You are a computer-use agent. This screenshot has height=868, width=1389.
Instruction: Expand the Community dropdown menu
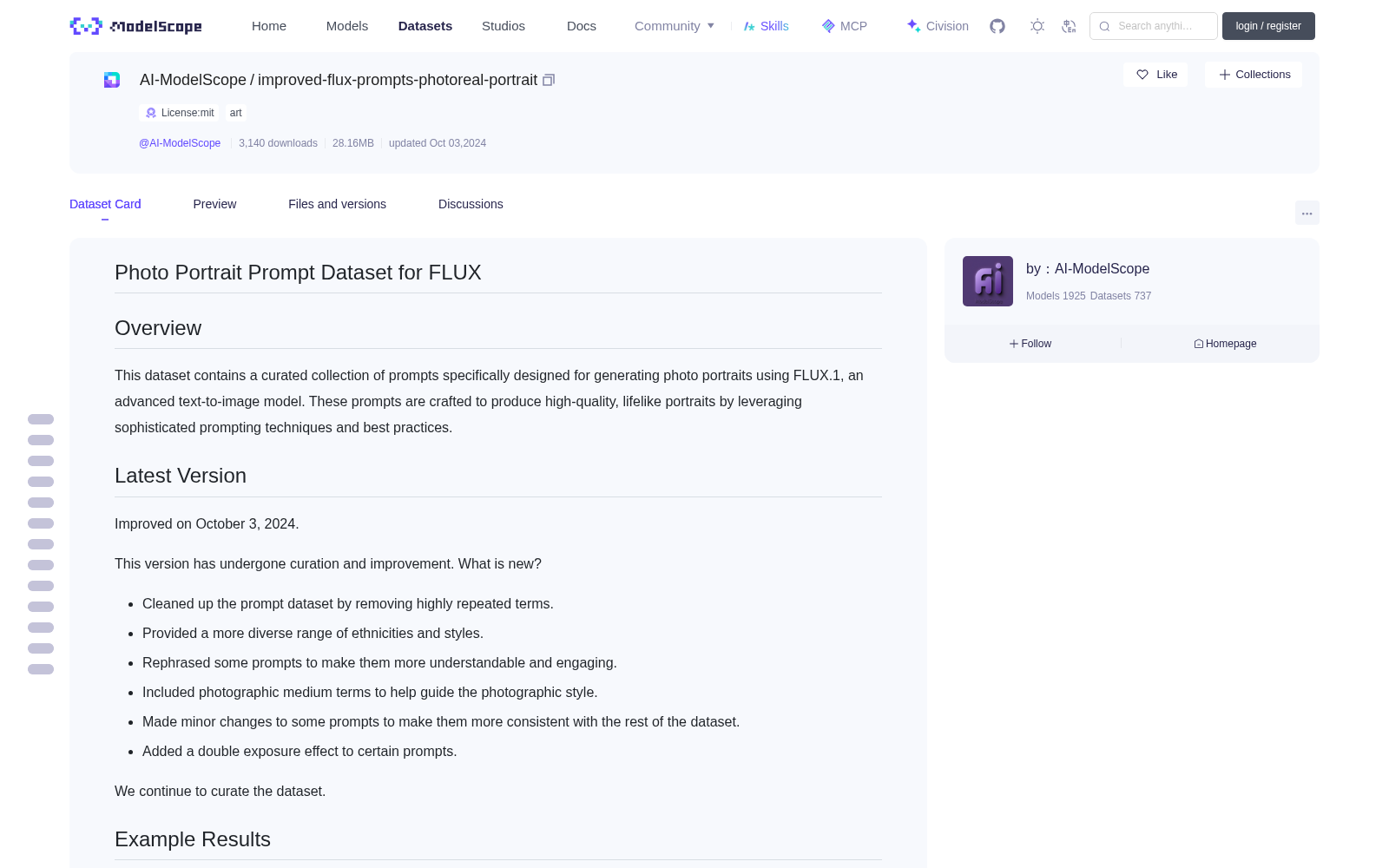coord(675,26)
